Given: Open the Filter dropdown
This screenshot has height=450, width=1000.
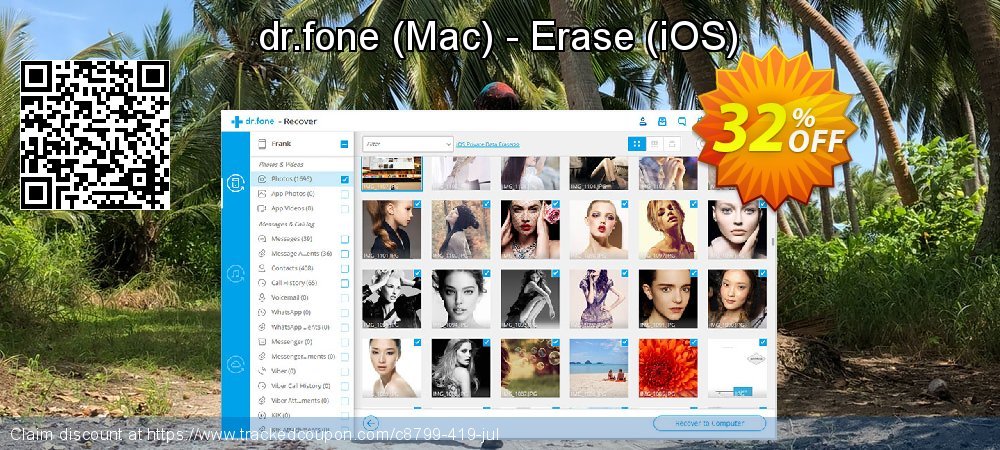Looking at the screenshot, I should (x=408, y=145).
